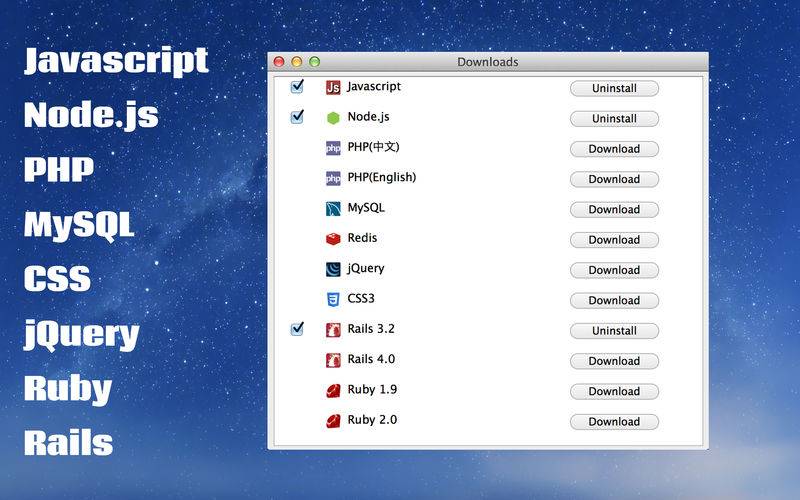
Task: Select the PHP(中文) row label
Action: 373,147
